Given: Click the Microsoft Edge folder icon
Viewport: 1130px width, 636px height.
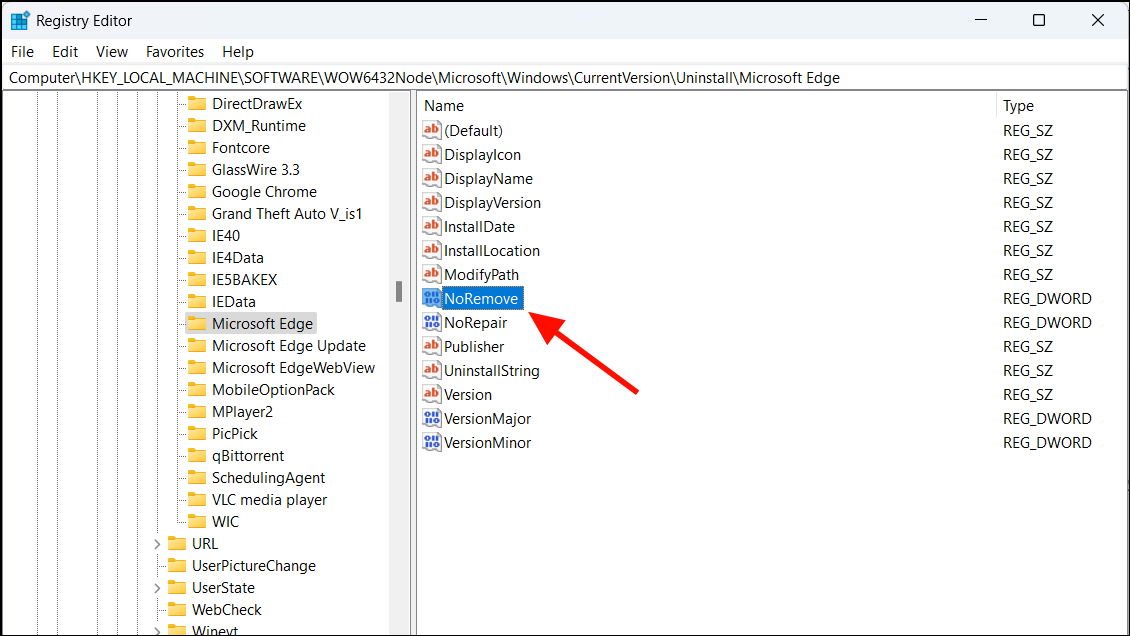Looking at the screenshot, I should (x=197, y=323).
